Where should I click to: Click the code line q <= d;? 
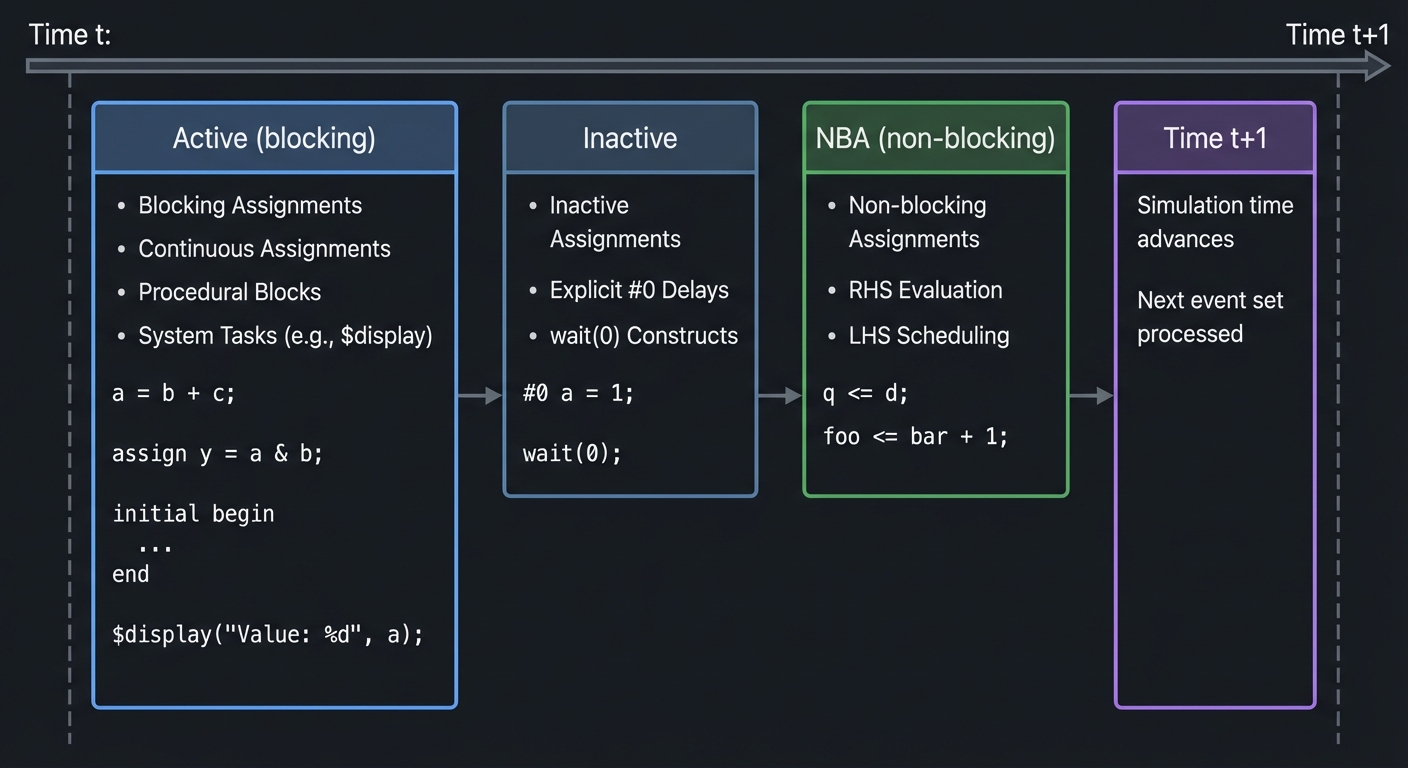click(866, 393)
